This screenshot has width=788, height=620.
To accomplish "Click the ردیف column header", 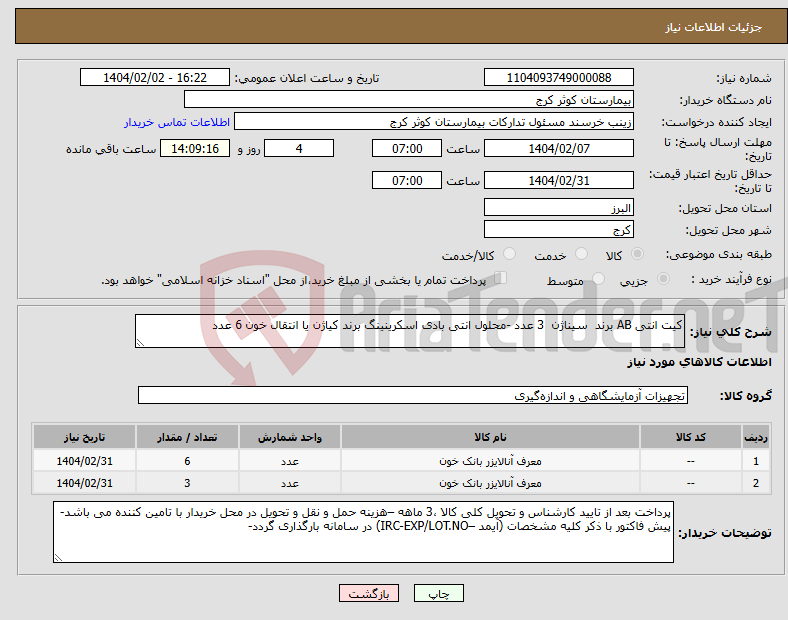I will (756, 437).
